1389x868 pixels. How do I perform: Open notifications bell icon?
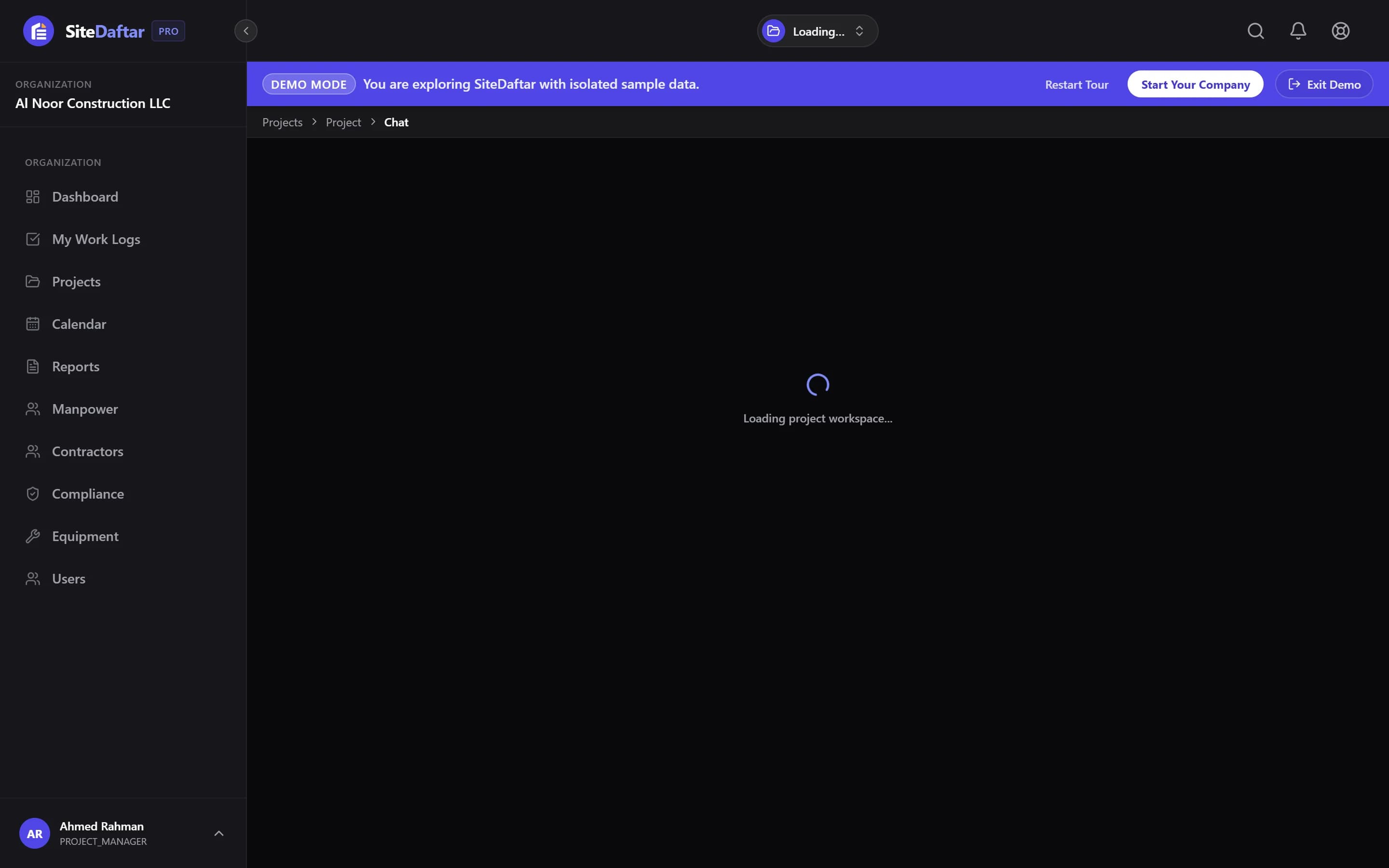(1298, 31)
